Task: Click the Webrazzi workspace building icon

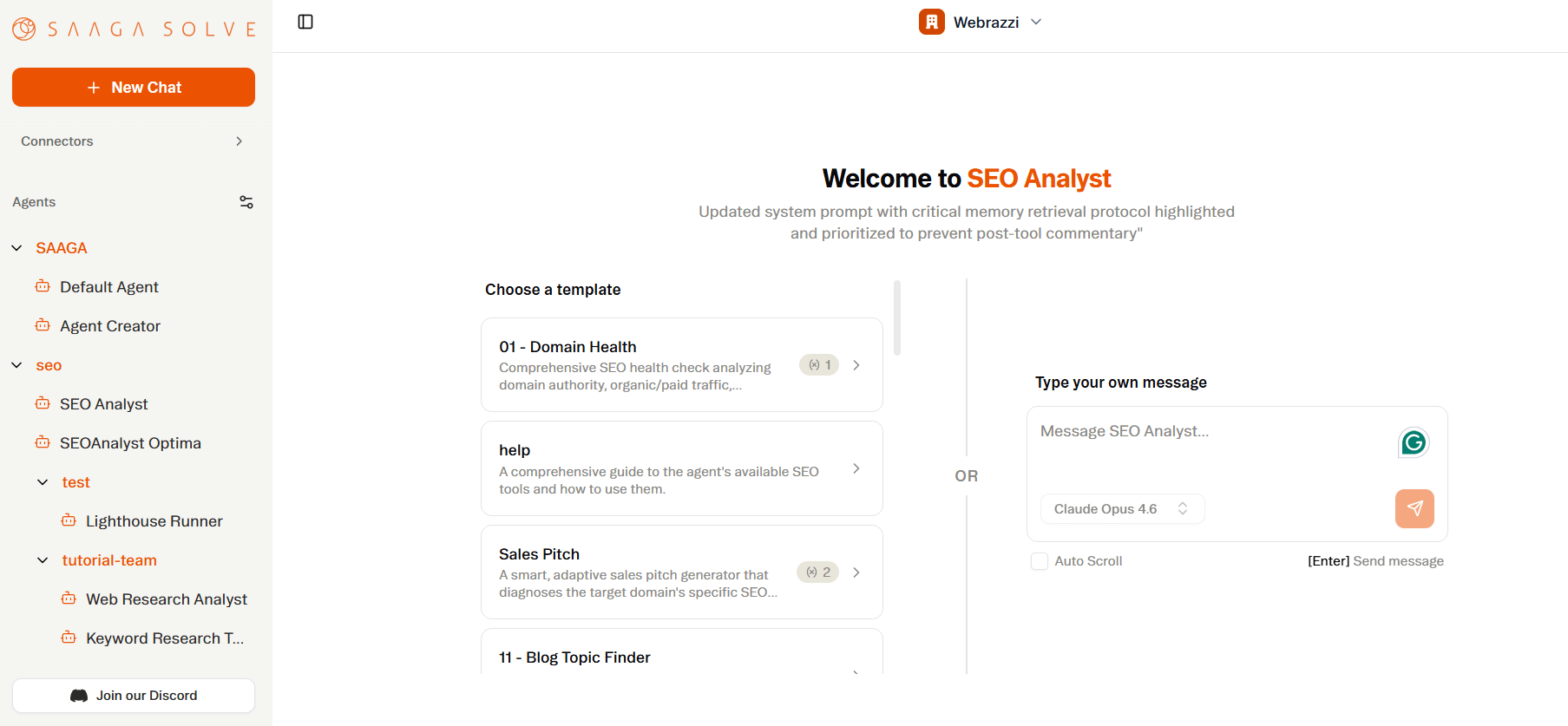Action: [x=931, y=22]
